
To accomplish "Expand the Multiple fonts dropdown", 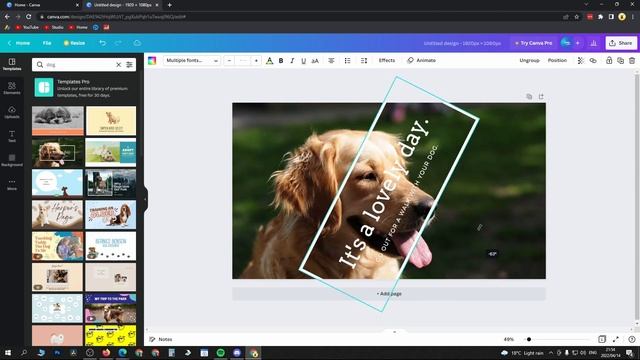I will pos(192,60).
